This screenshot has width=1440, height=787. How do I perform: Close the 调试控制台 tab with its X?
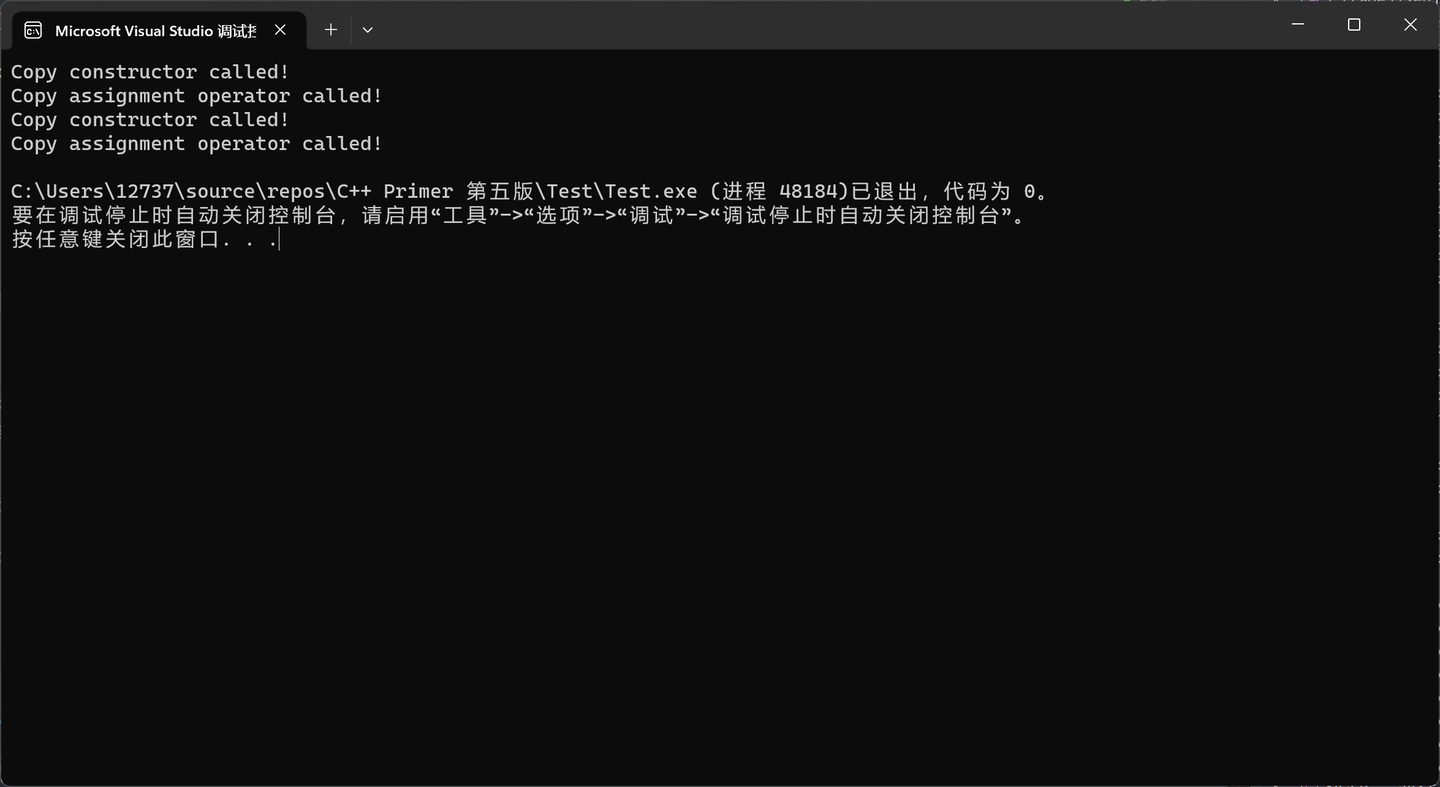(280, 30)
